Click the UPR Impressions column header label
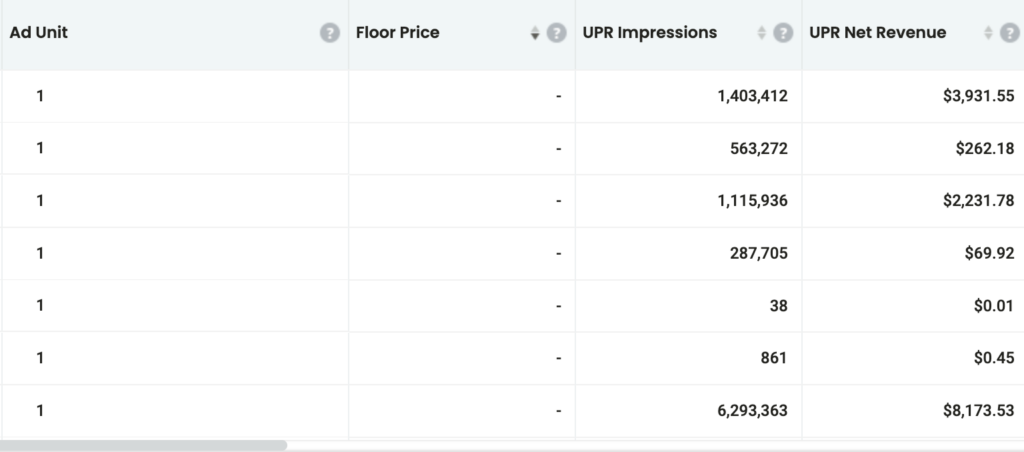 (649, 32)
